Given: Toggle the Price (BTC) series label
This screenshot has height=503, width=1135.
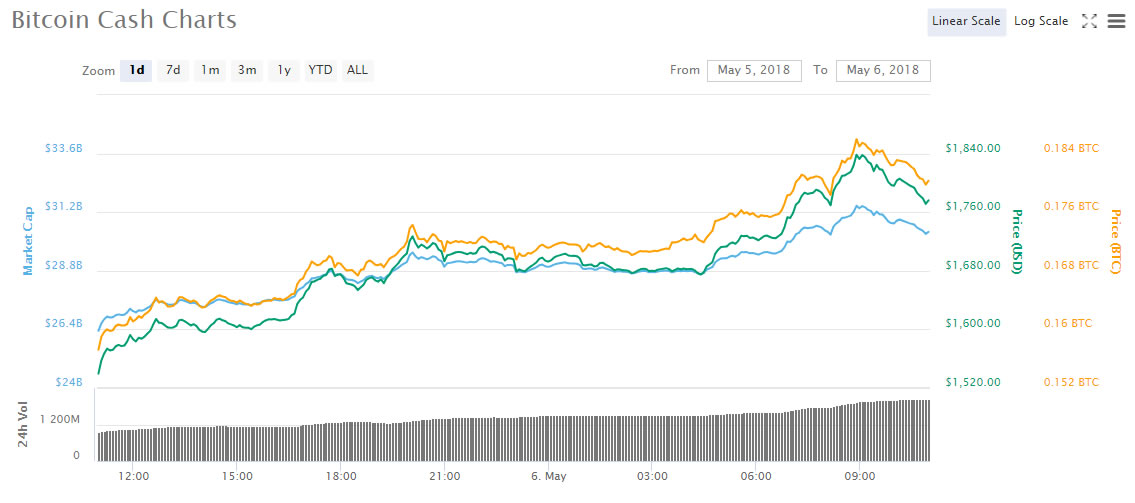Looking at the screenshot, I should pos(1116,241).
